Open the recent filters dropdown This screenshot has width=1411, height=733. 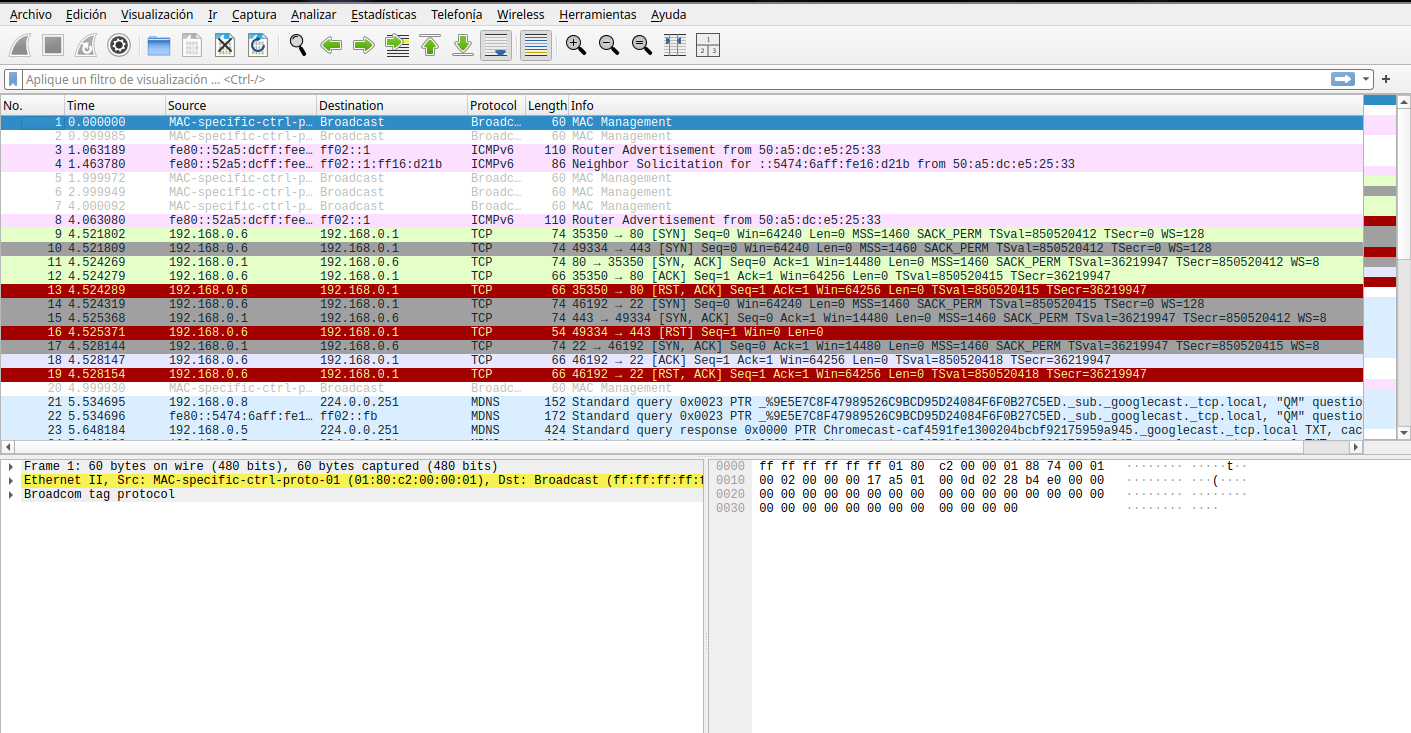[1365, 79]
